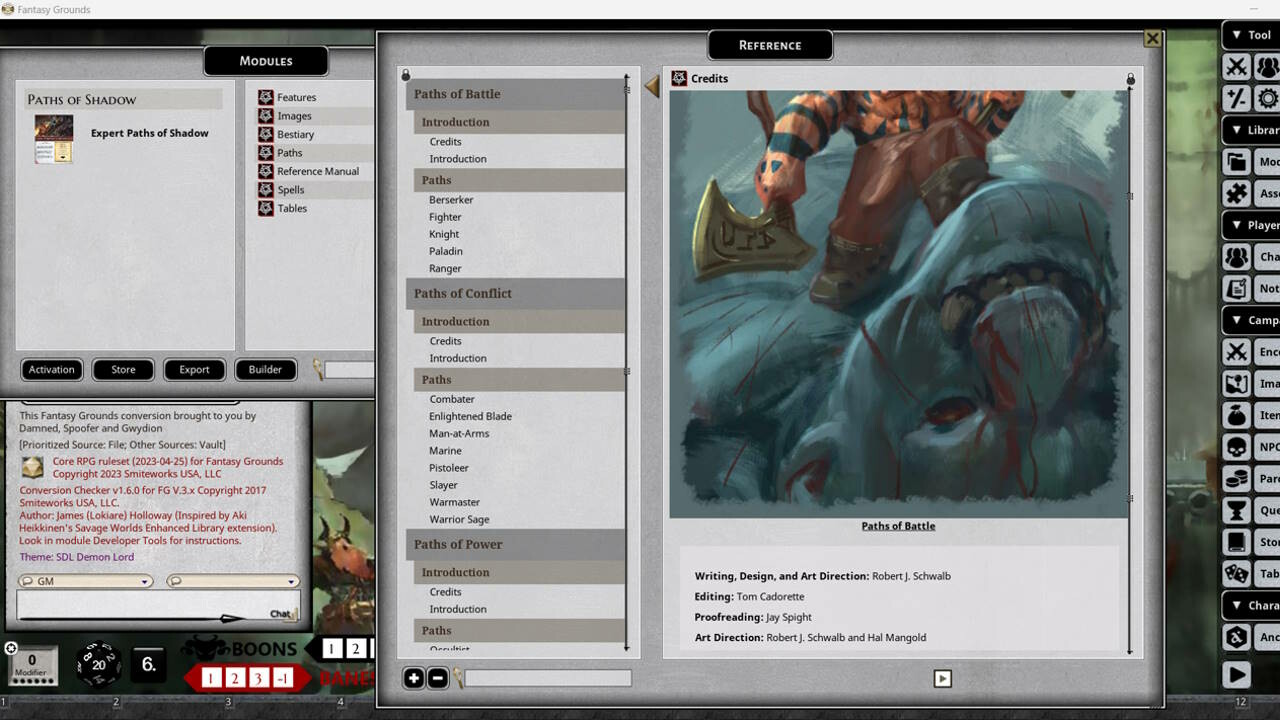Select the Warrior Sage path entry
The width and height of the screenshot is (1280, 720).
pyautogui.click(x=462, y=519)
